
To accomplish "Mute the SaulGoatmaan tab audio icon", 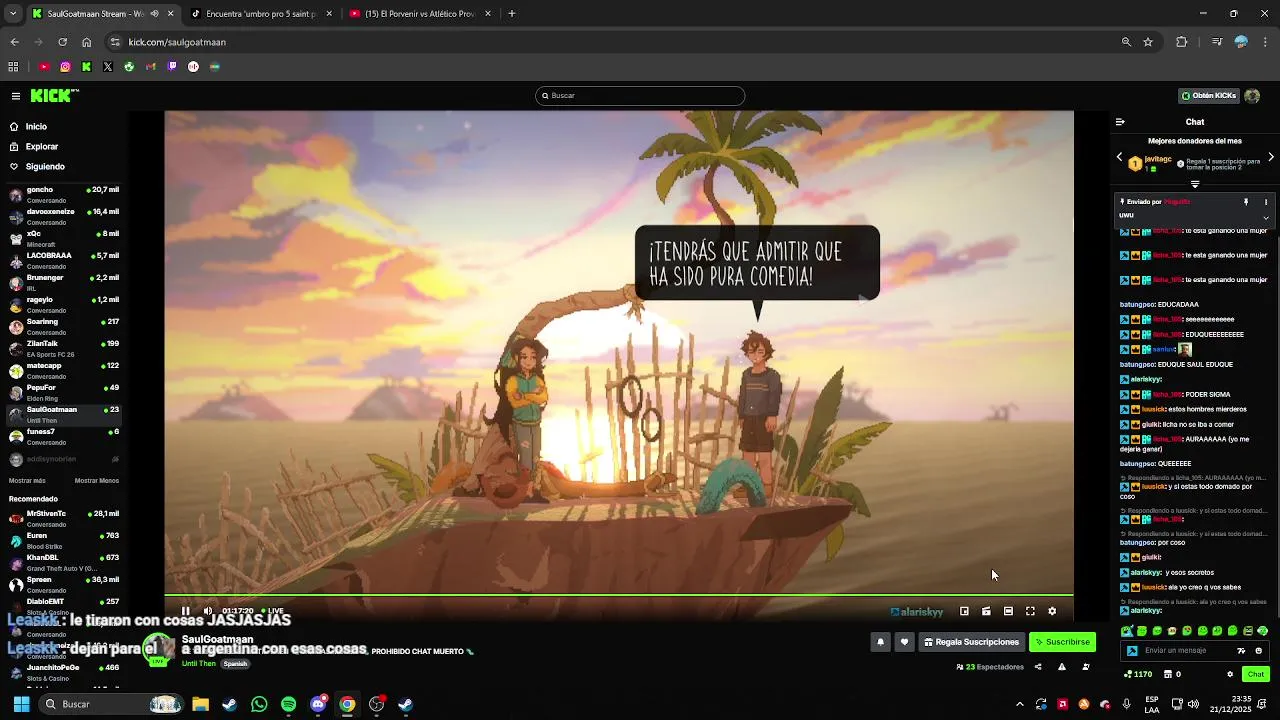I will coord(152,14).
